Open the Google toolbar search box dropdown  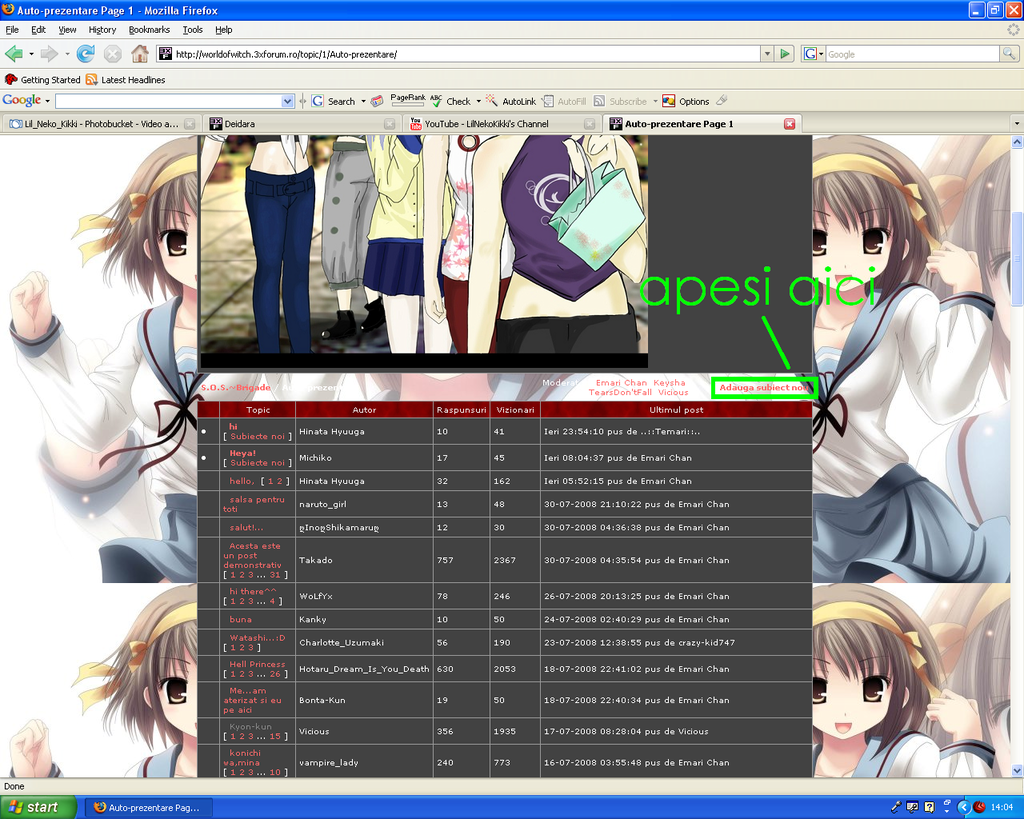[287, 101]
